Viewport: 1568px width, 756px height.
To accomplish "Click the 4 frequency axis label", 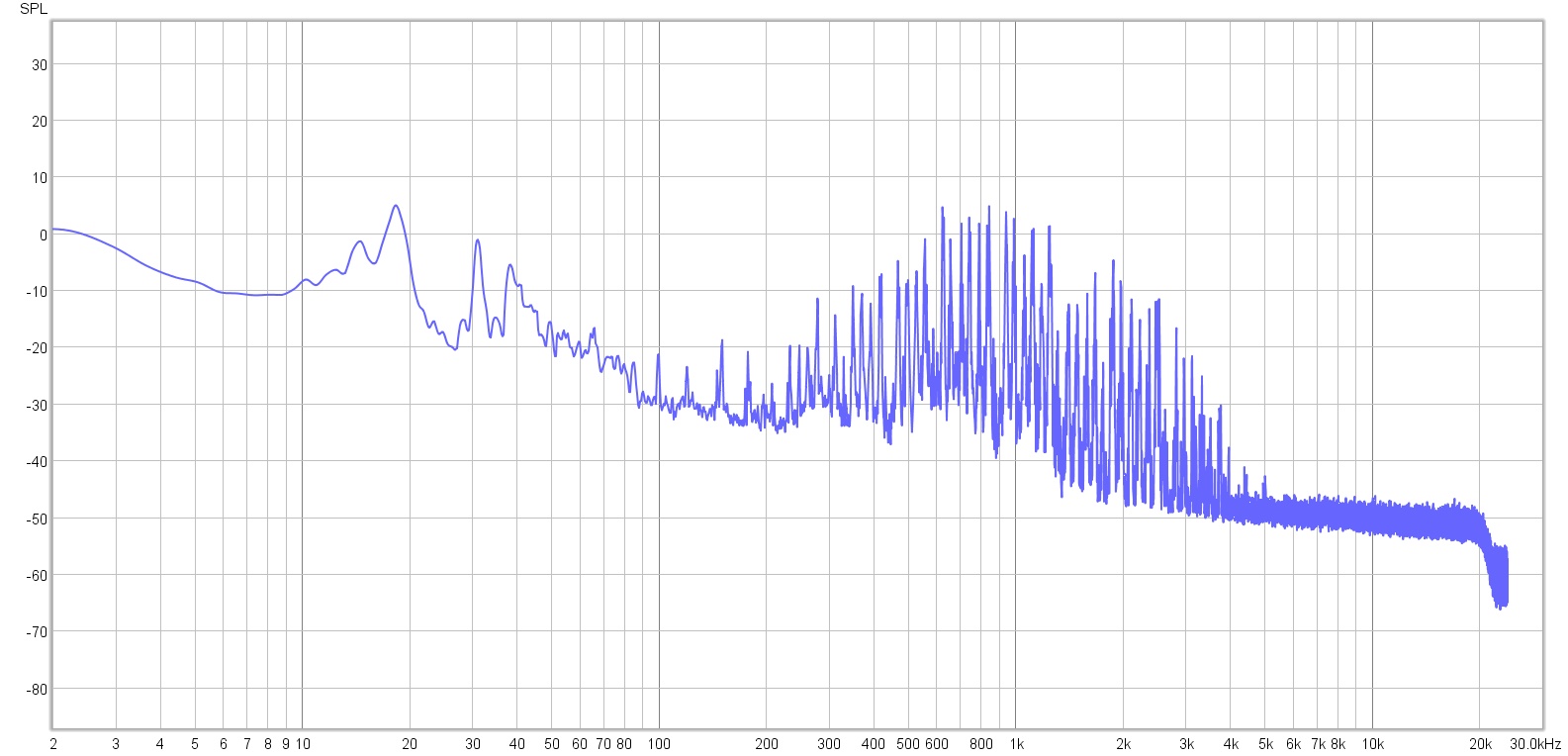I will click(160, 744).
